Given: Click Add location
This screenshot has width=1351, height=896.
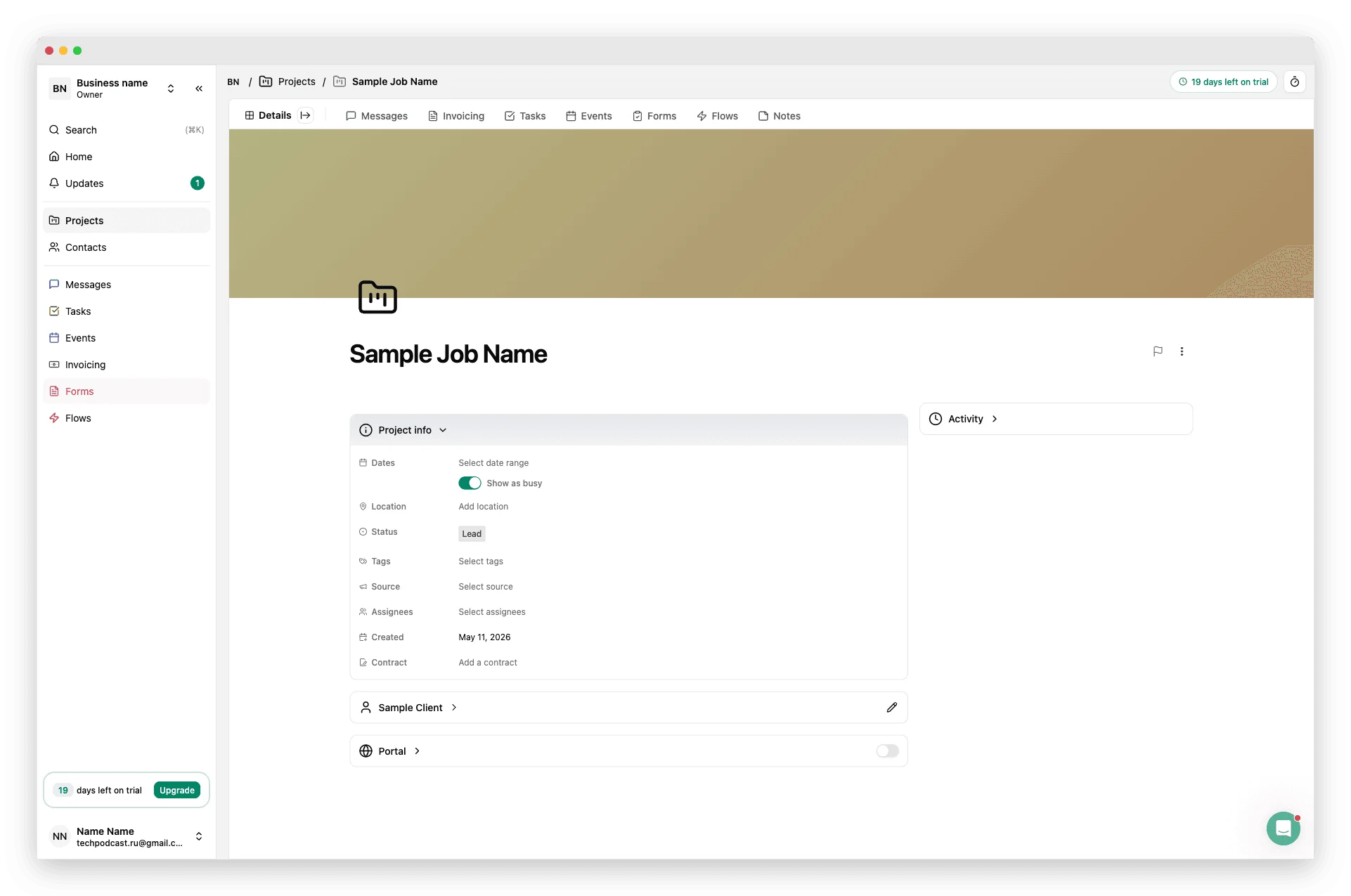Looking at the screenshot, I should click(x=484, y=507).
